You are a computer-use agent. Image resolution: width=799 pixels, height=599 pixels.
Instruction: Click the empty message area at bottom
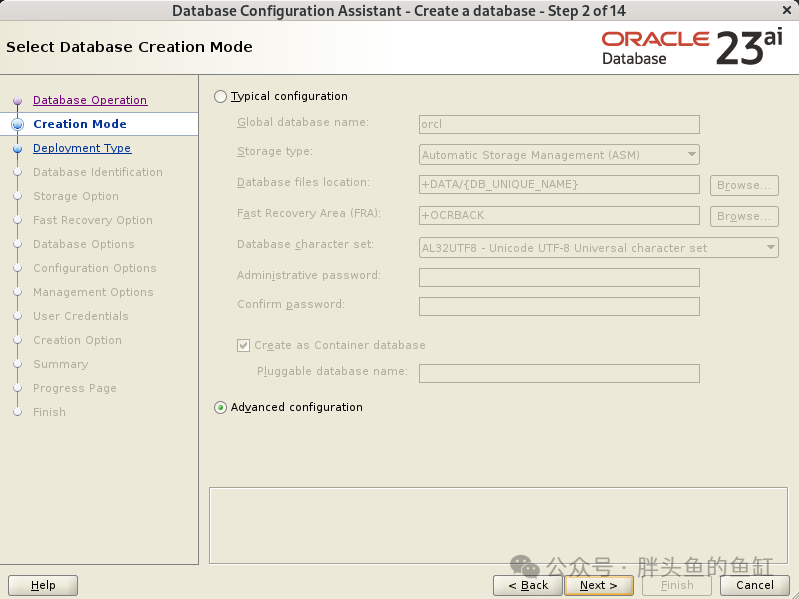click(498, 526)
